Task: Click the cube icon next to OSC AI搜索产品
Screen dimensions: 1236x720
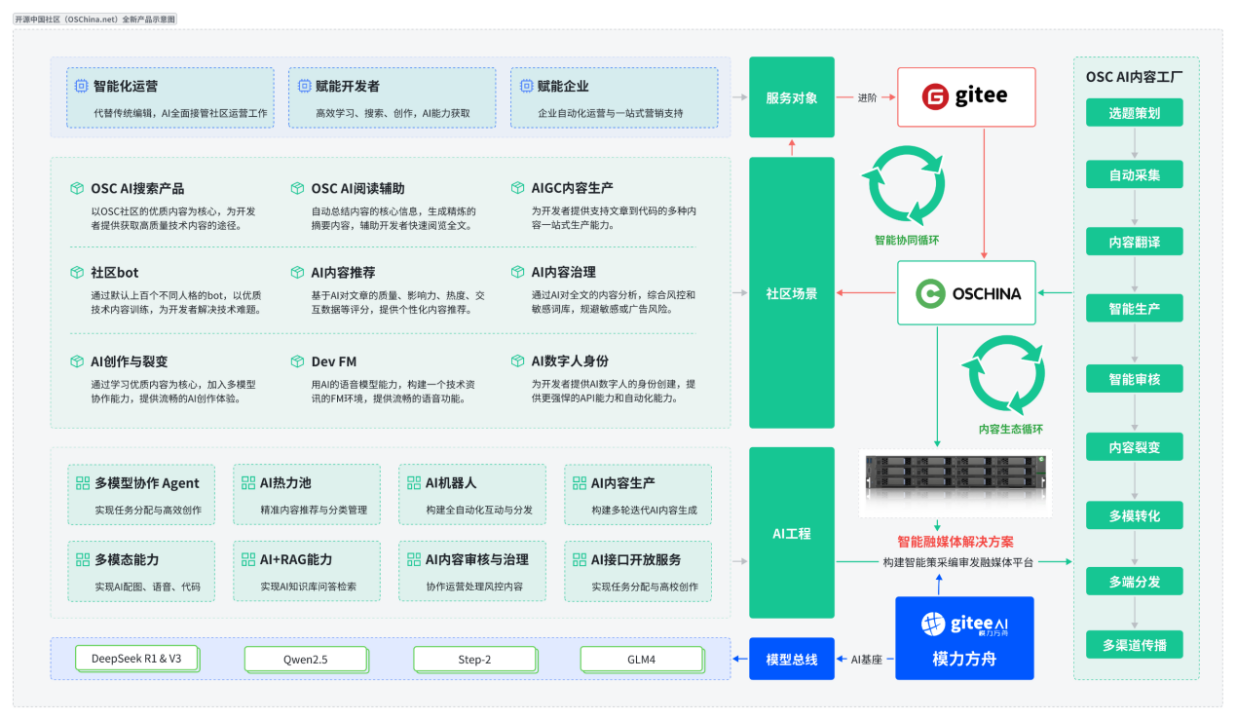Action: (x=76, y=188)
